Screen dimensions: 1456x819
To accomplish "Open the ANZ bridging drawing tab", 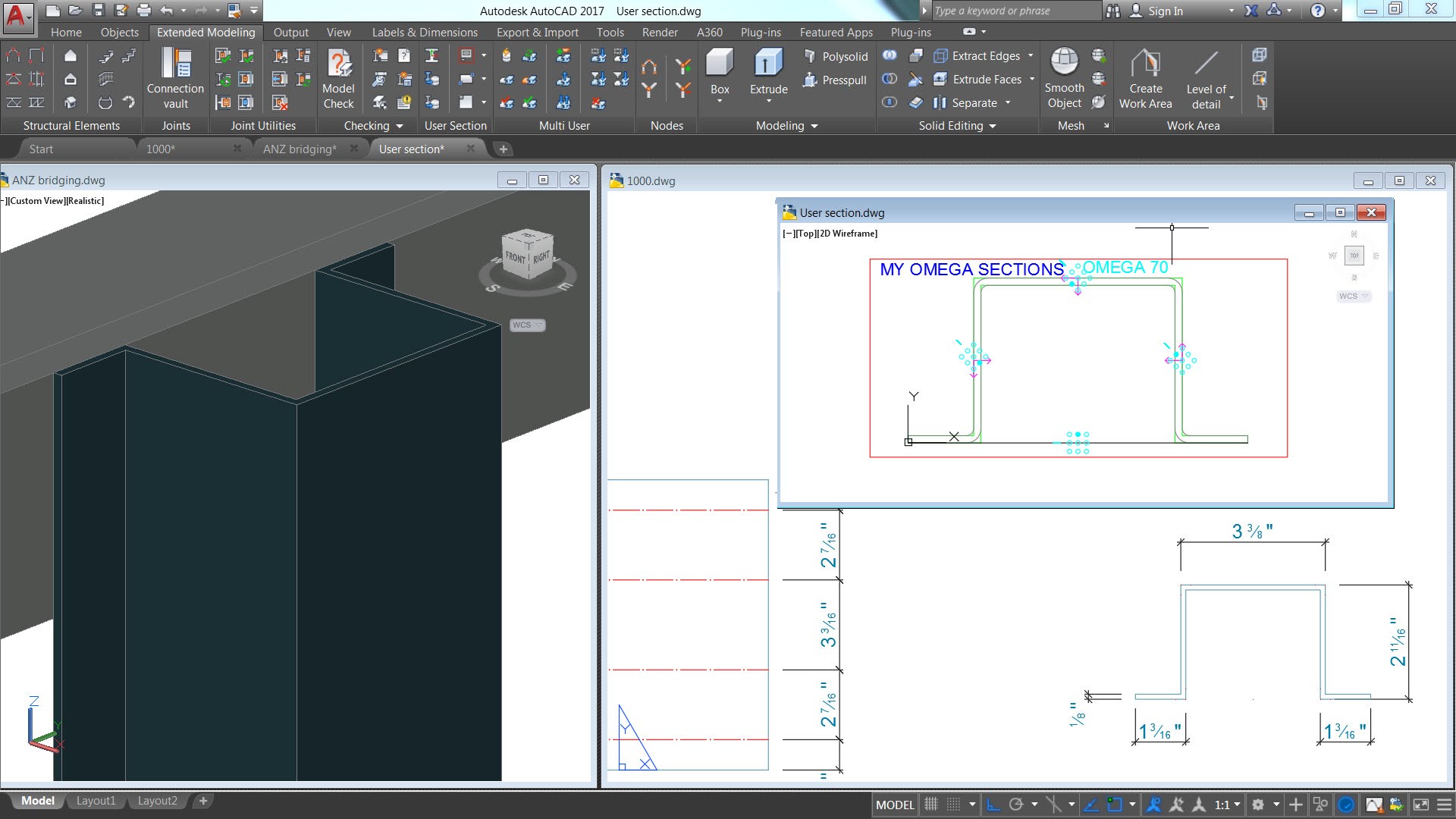I will click(x=300, y=149).
